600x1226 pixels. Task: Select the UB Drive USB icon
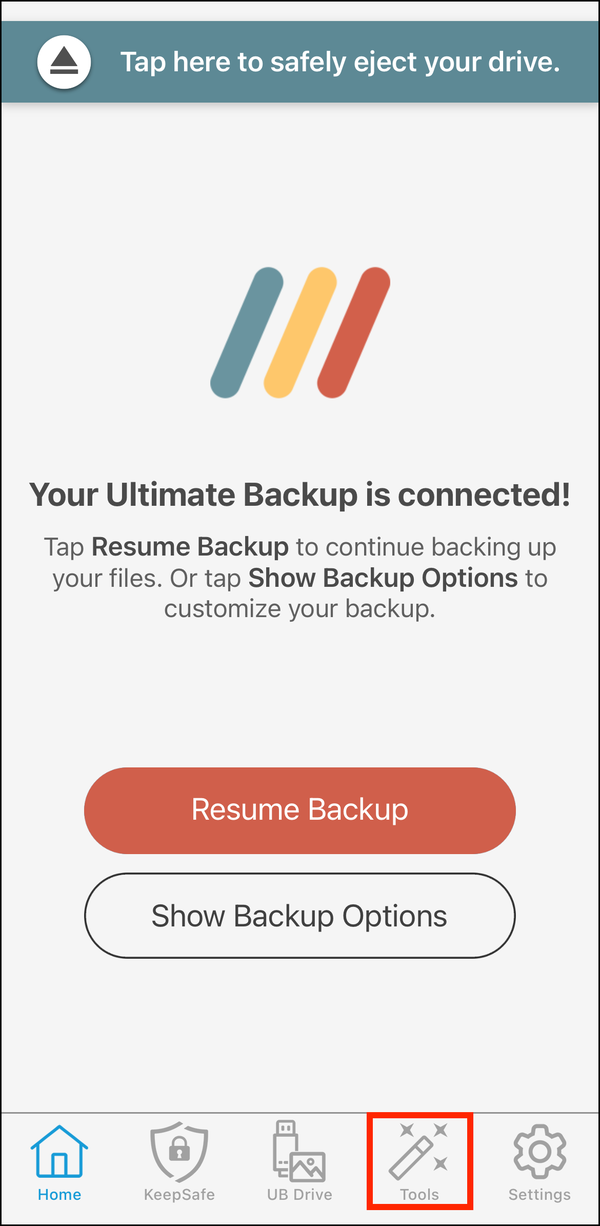click(299, 1151)
